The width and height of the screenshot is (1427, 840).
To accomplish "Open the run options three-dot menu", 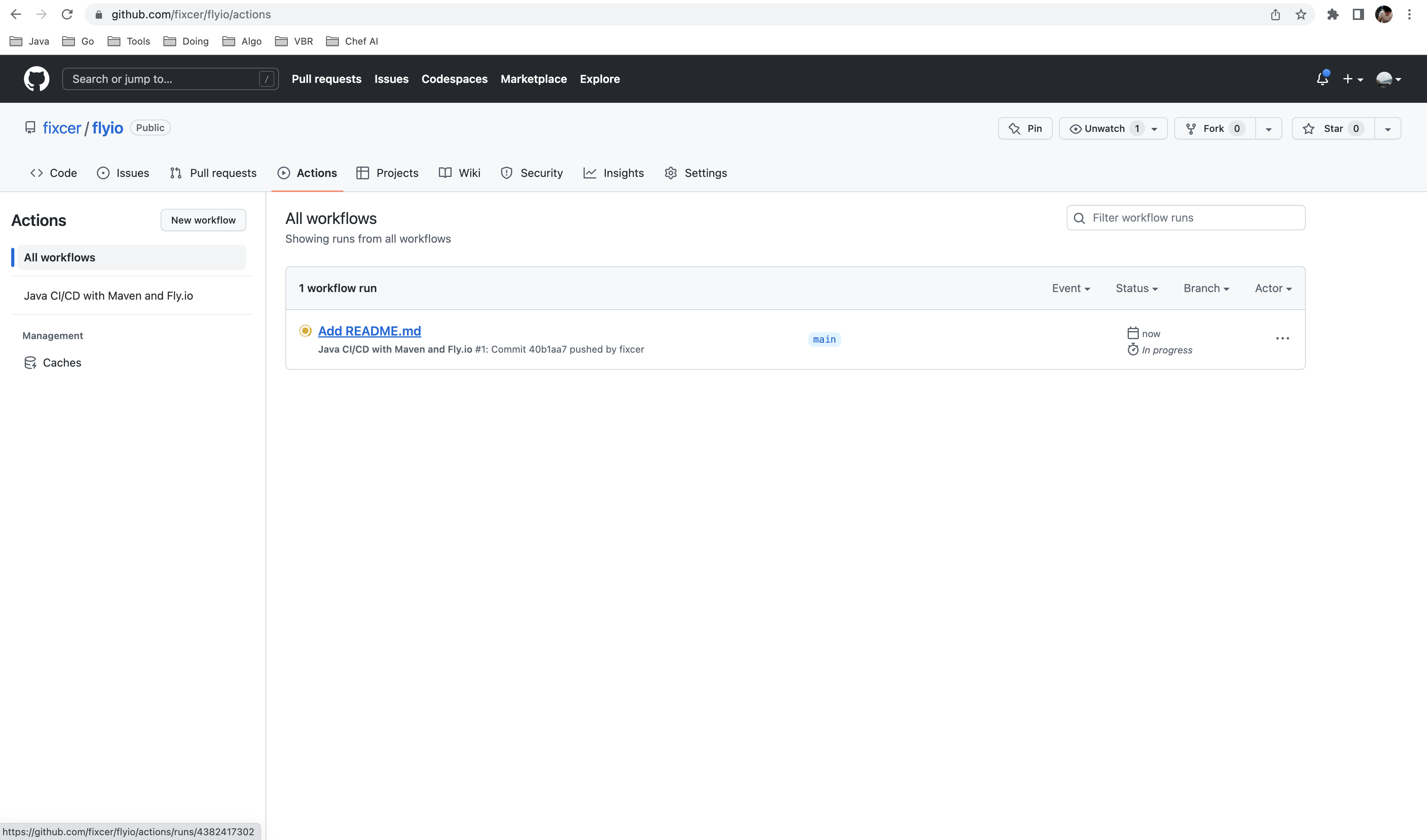I will pyautogui.click(x=1282, y=338).
